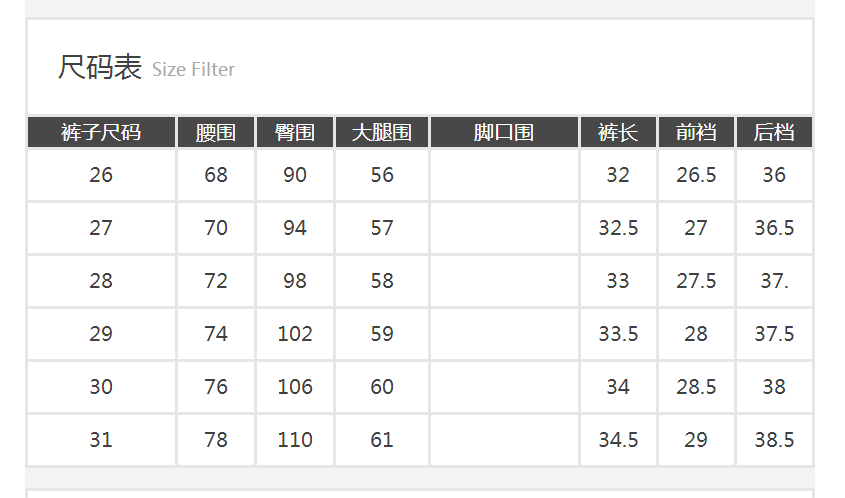Click back rise value 38.5
Image resolution: width=845 pixels, height=498 pixels.
(x=774, y=440)
